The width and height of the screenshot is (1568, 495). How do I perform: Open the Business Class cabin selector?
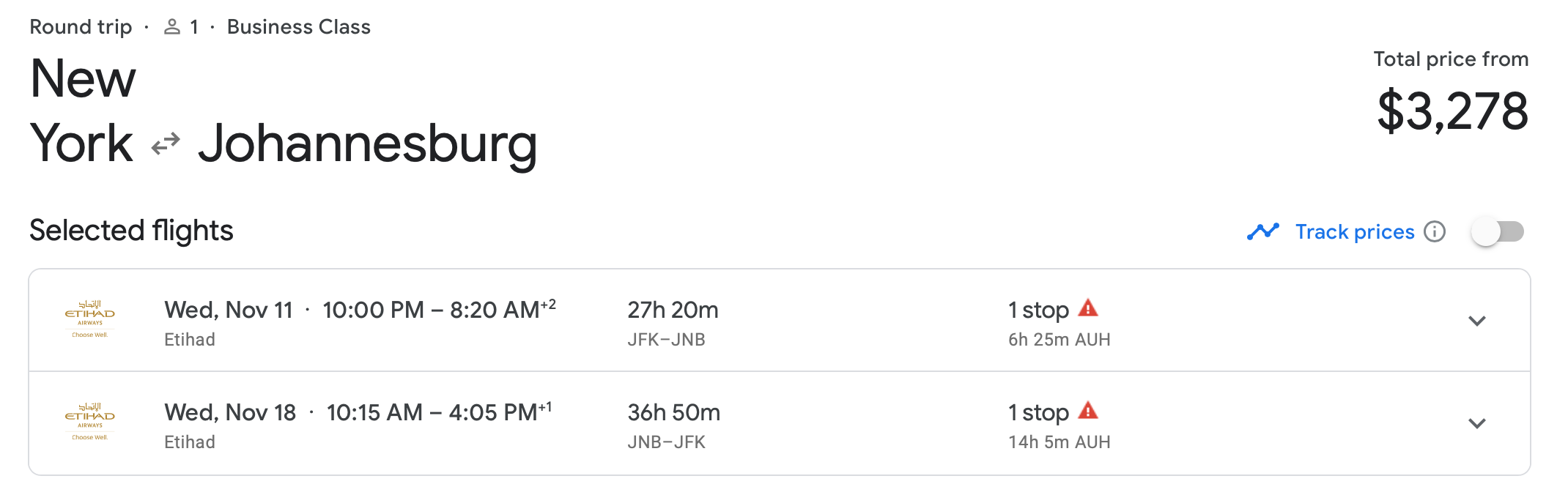pos(297,26)
